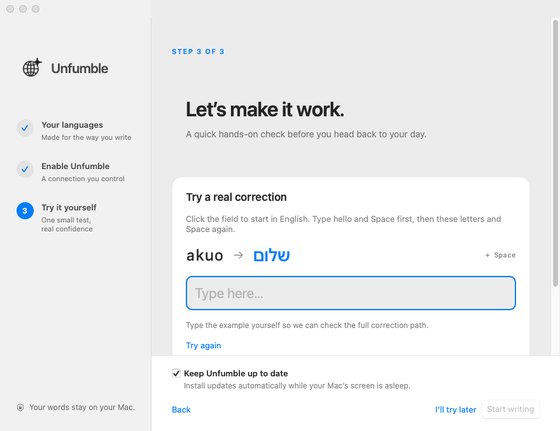Viewport: 560px width, 431px height.
Task: Click Your words stay on your Mac text
Action: (82, 407)
